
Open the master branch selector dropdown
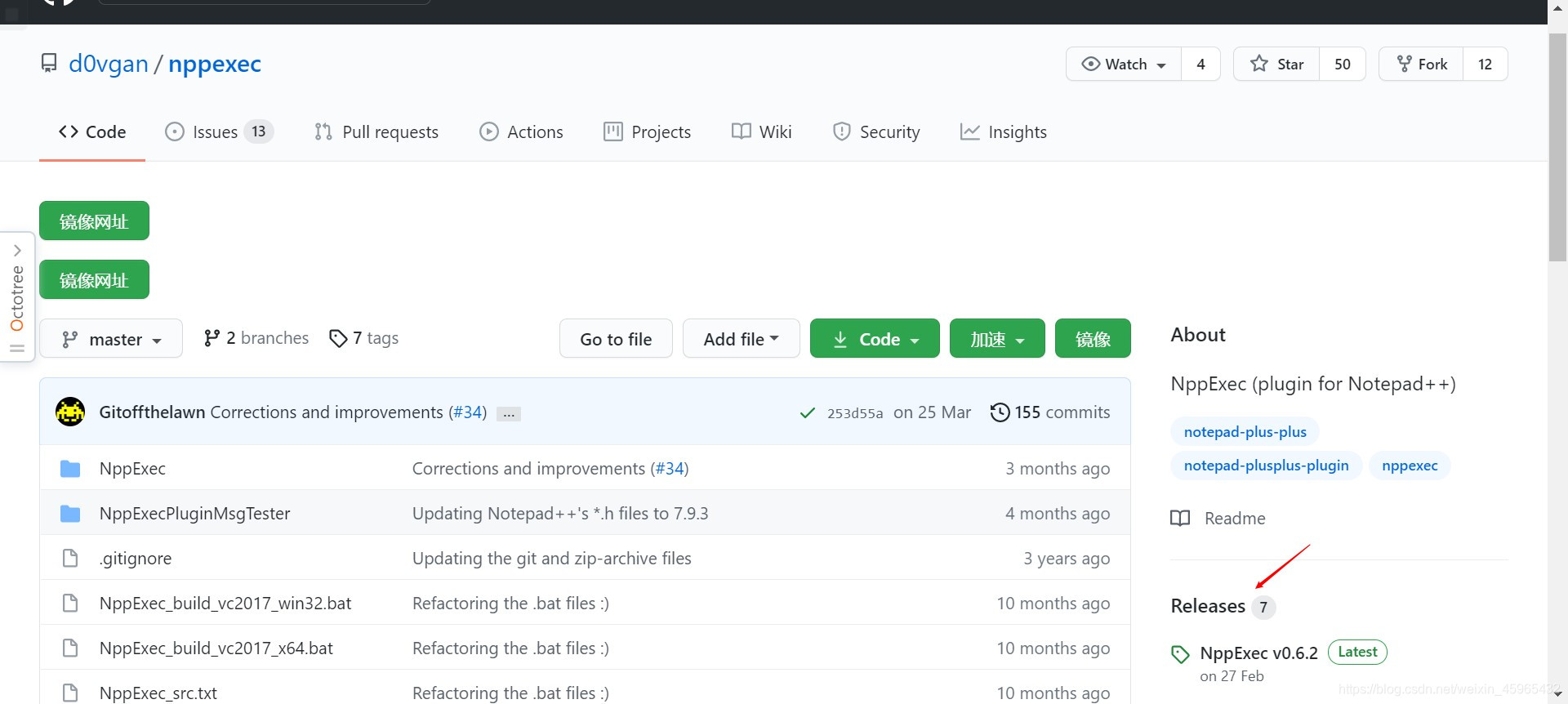(x=111, y=338)
